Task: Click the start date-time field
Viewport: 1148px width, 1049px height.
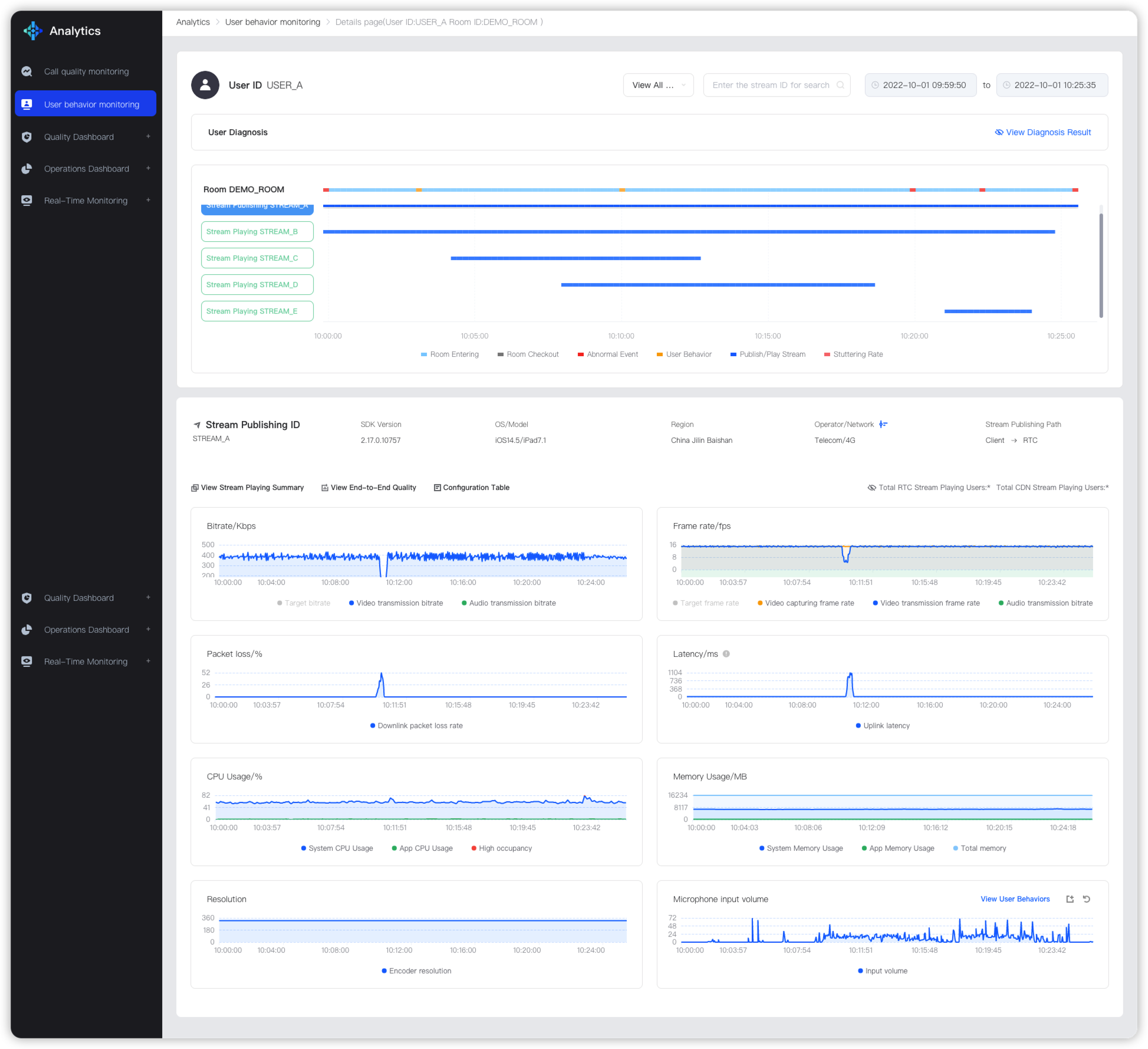Action: tap(920, 85)
